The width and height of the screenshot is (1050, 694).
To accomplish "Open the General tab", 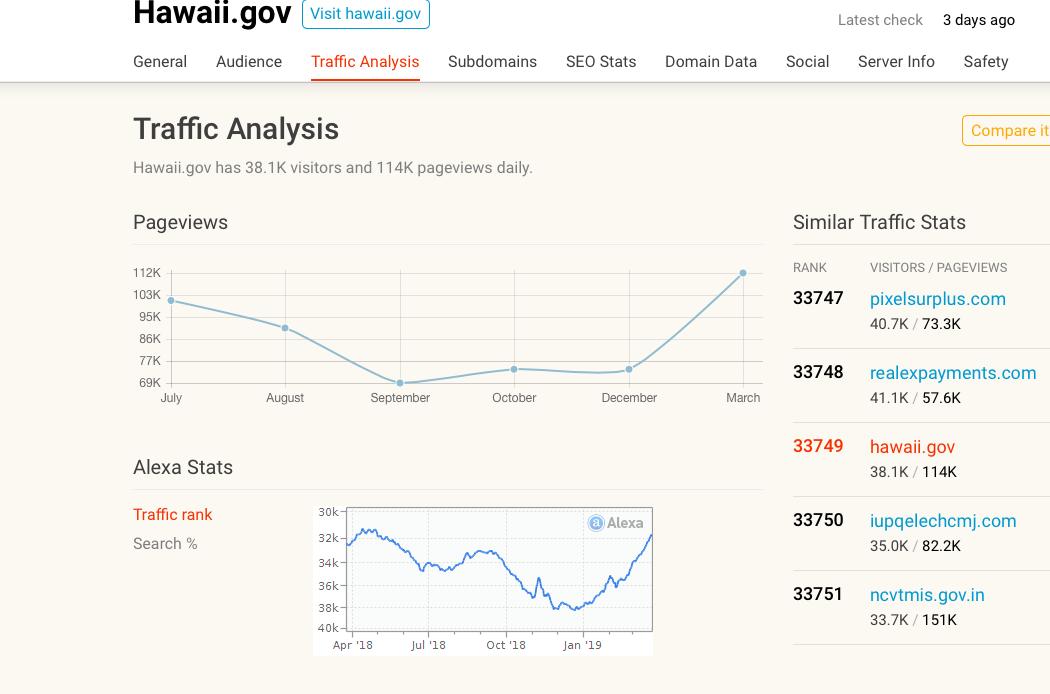I will click(x=160, y=62).
